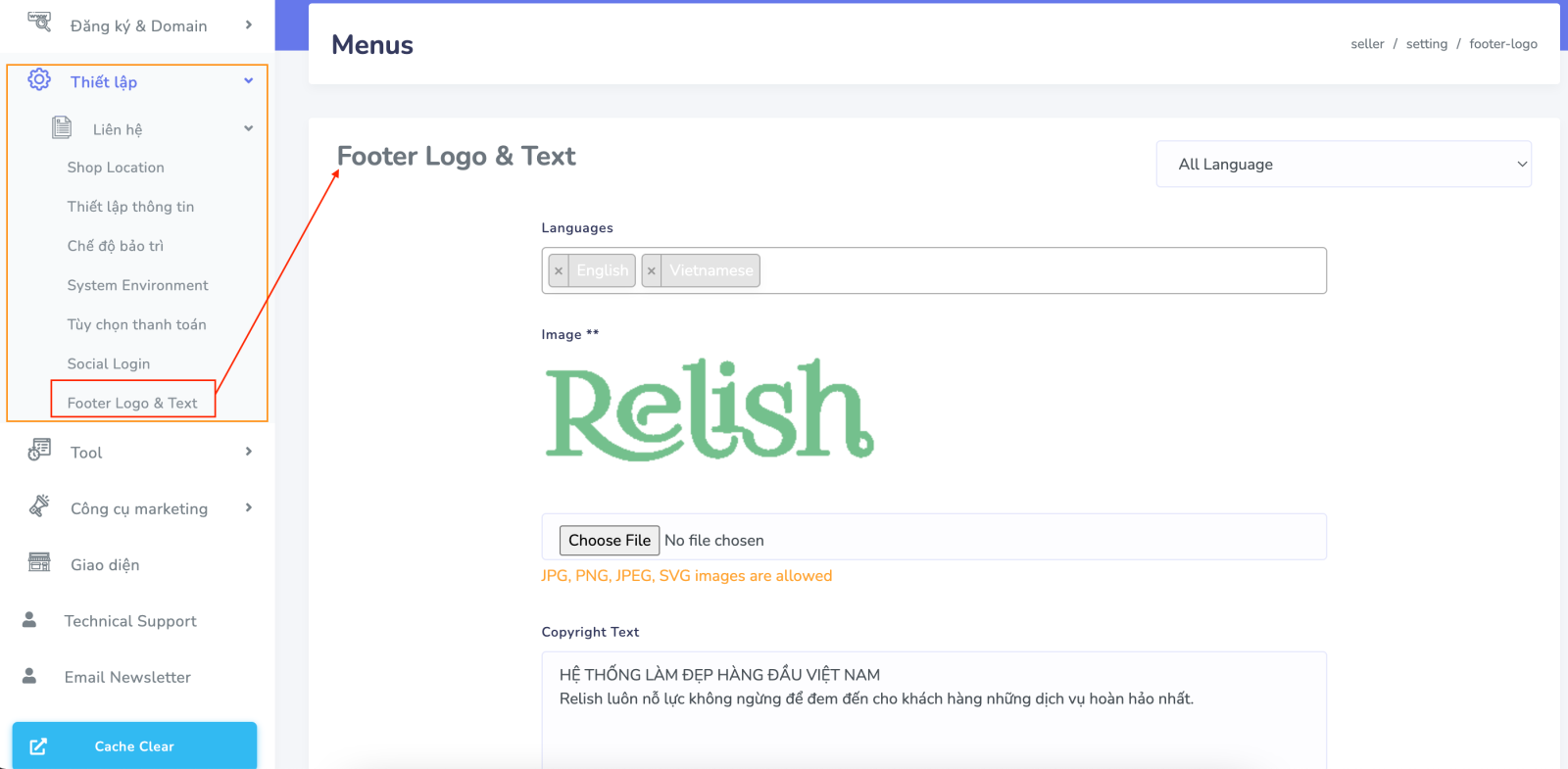Collapse the Thiết lập section chevron
The height and width of the screenshot is (769, 1568).
tap(248, 81)
